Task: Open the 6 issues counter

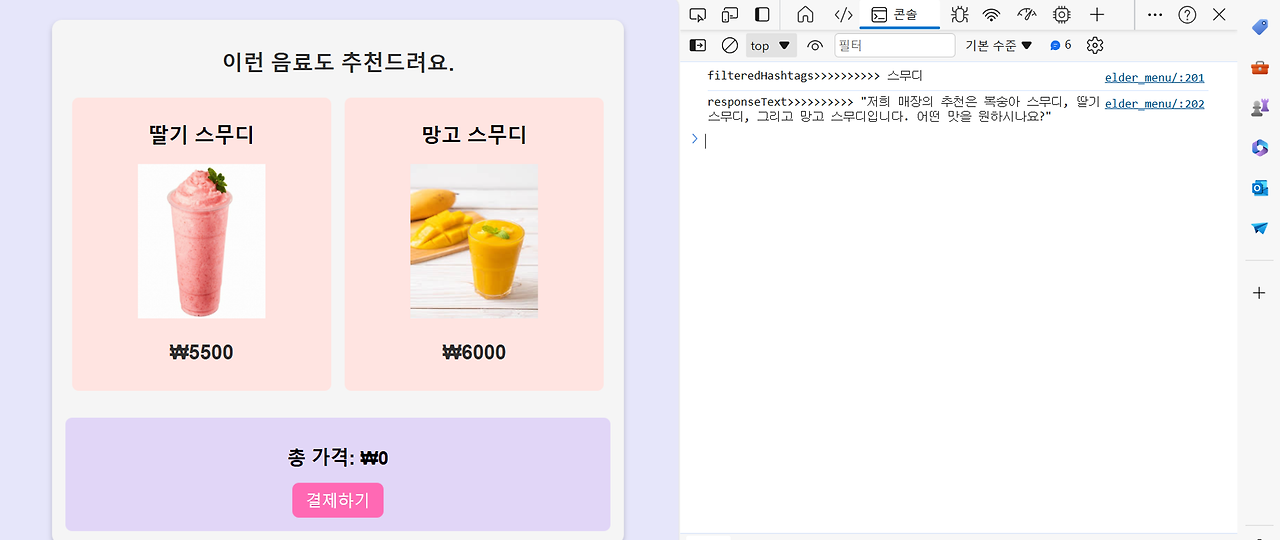Action: pyautogui.click(x=1061, y=45)
